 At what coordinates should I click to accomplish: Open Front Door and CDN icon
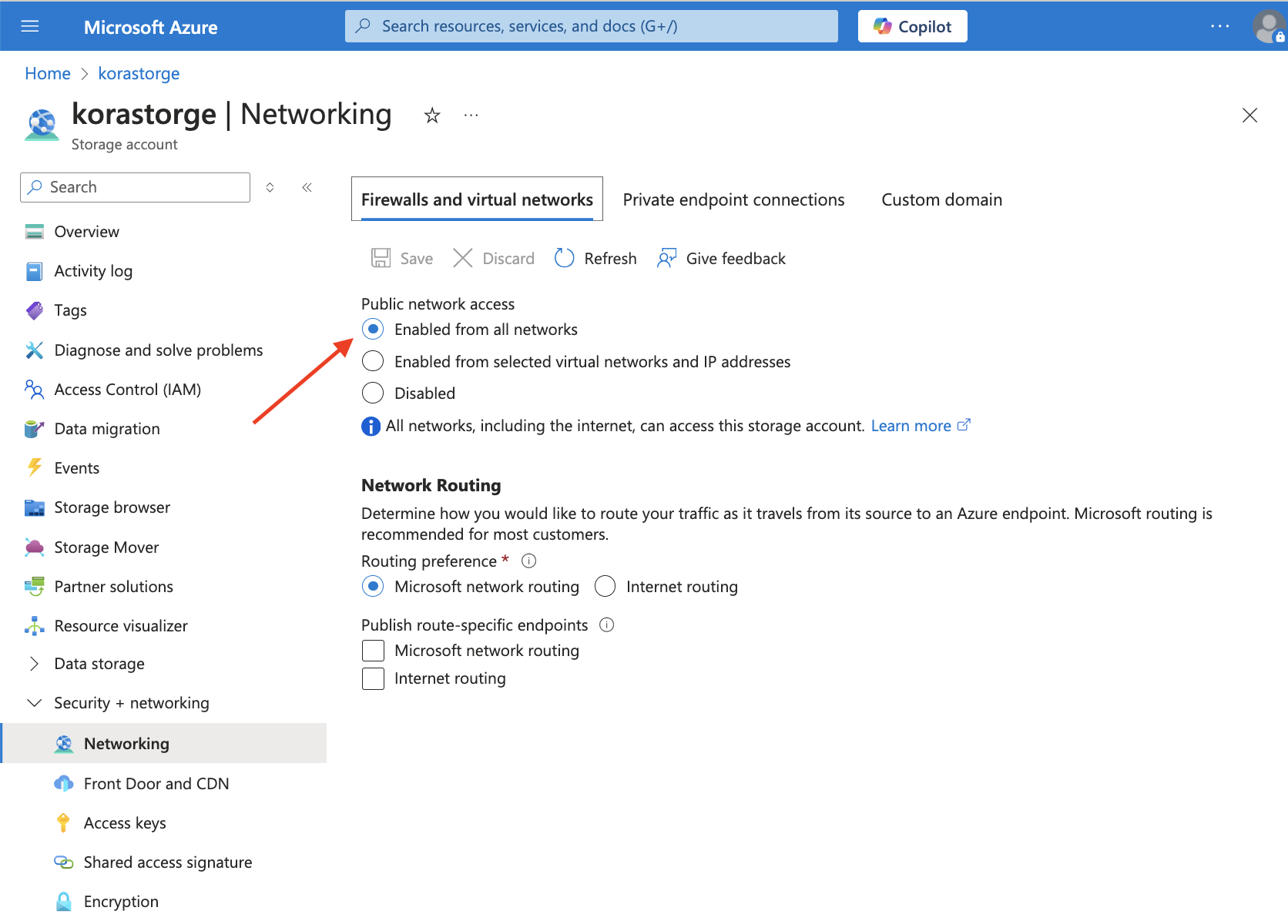64,784
